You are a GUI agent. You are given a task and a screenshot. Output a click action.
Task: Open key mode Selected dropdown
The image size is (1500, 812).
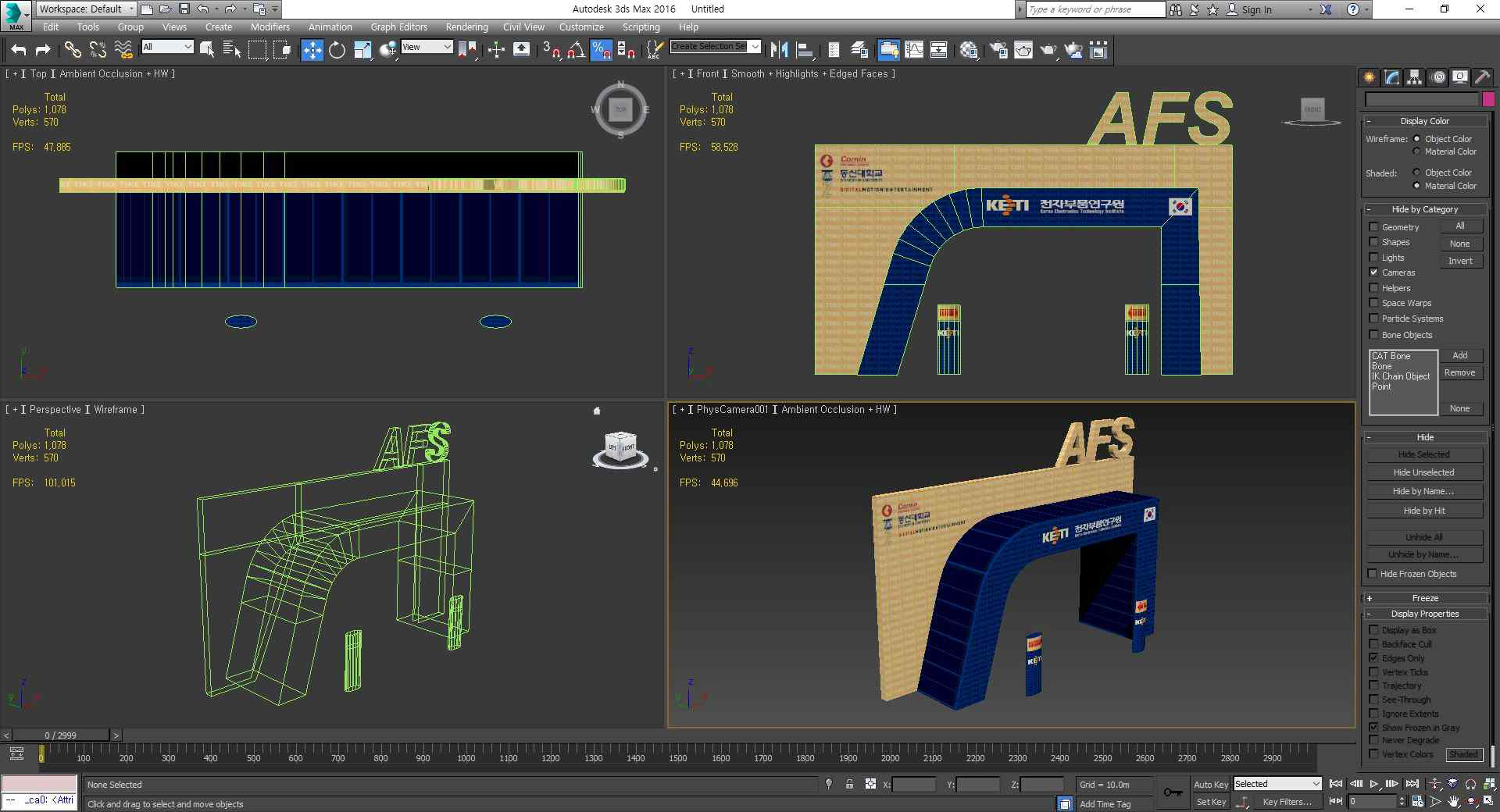(x=1277, y=784)
